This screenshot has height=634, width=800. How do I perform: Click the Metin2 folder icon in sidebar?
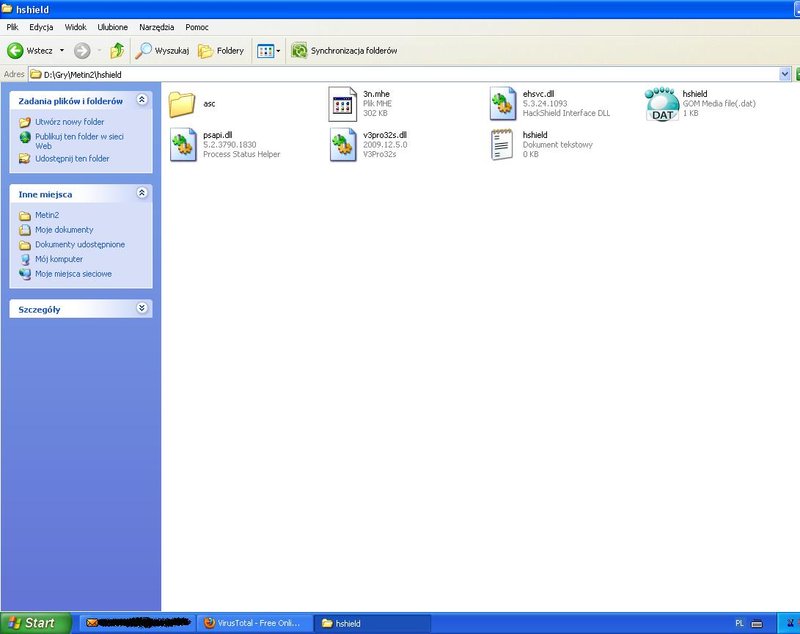point(25,215)
